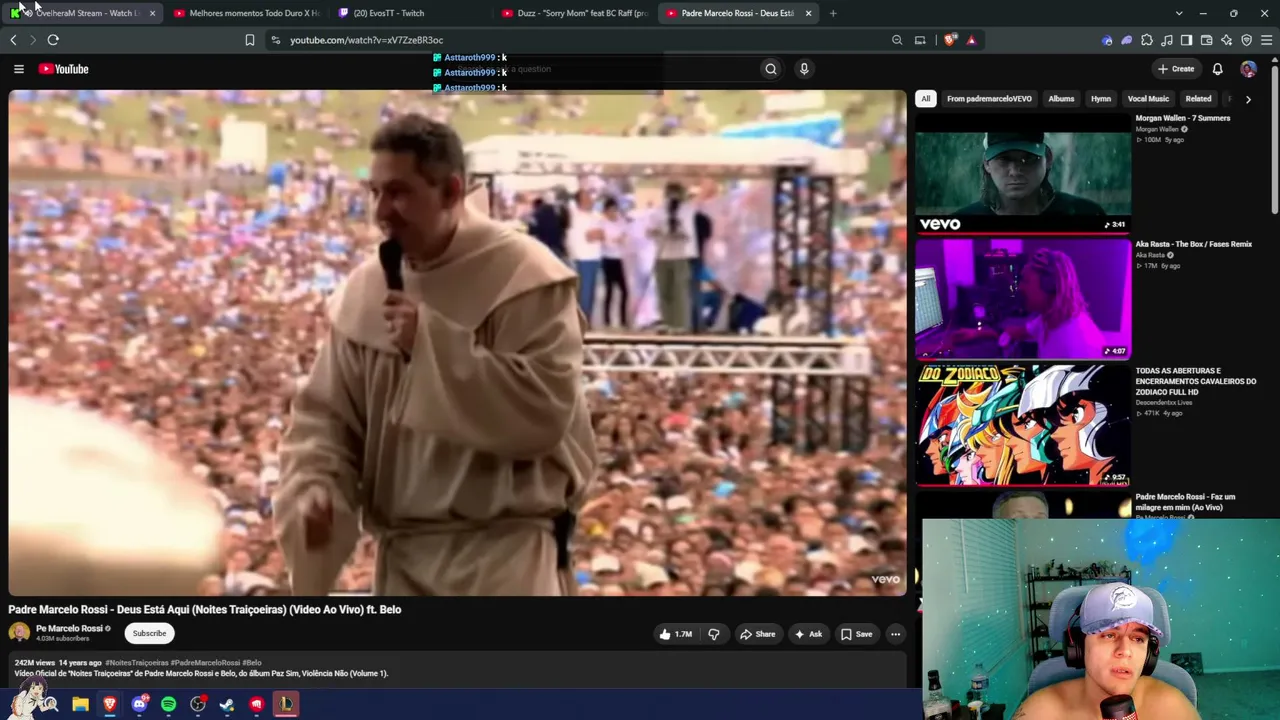Go back using the browser back arrow
This screenshot has width=1280, height=720.
(13, 40)
